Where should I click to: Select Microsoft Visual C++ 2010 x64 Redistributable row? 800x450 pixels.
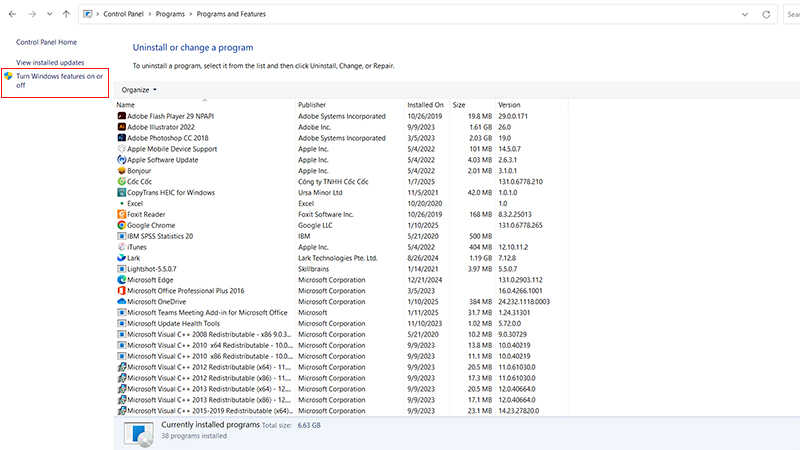[x=340, y=345]
